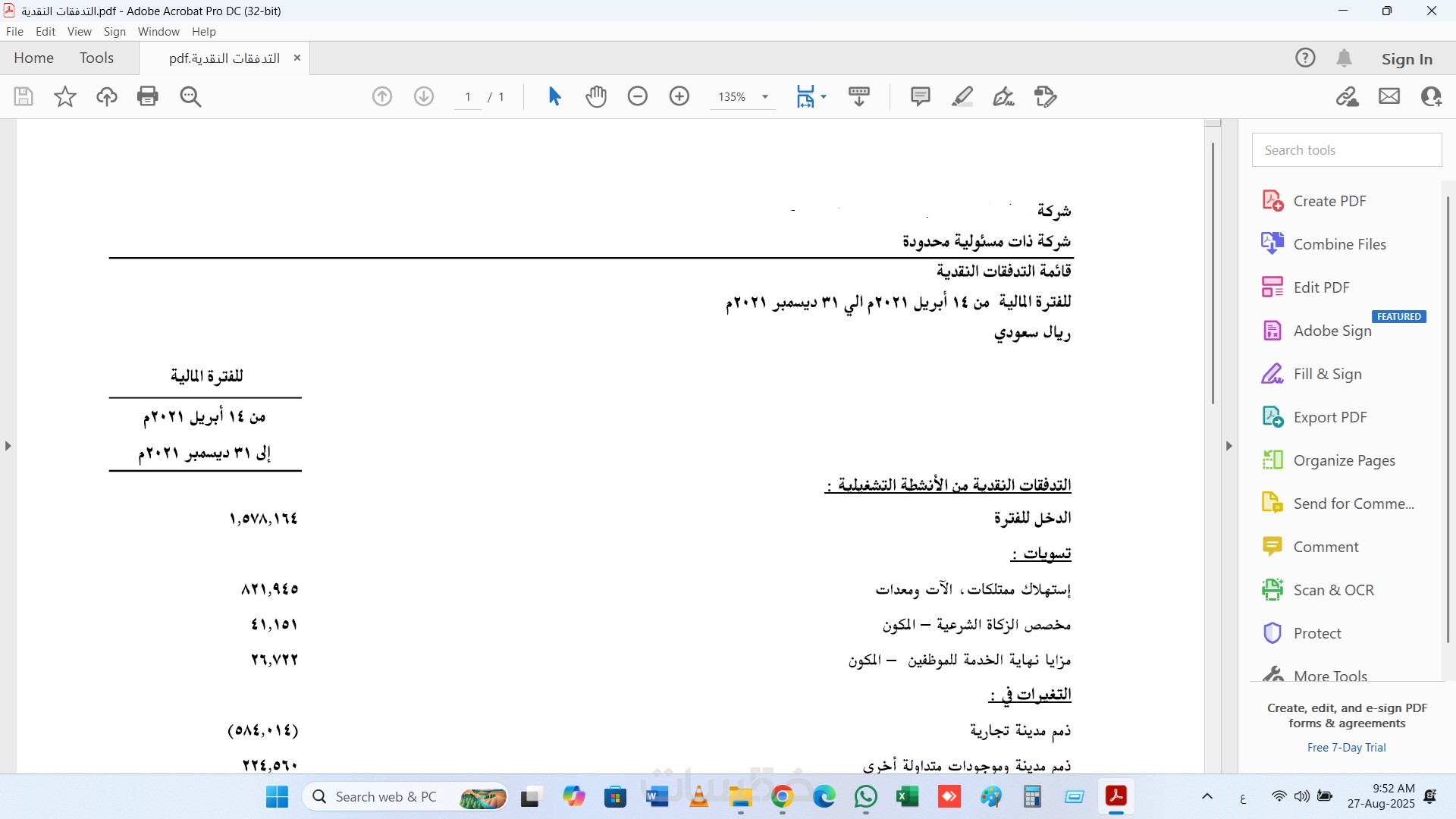Image resolution: width=1456 pixels, height=819 pixels.
Task: Click the document vertical scrollbar
Action: pos(1213,273)
